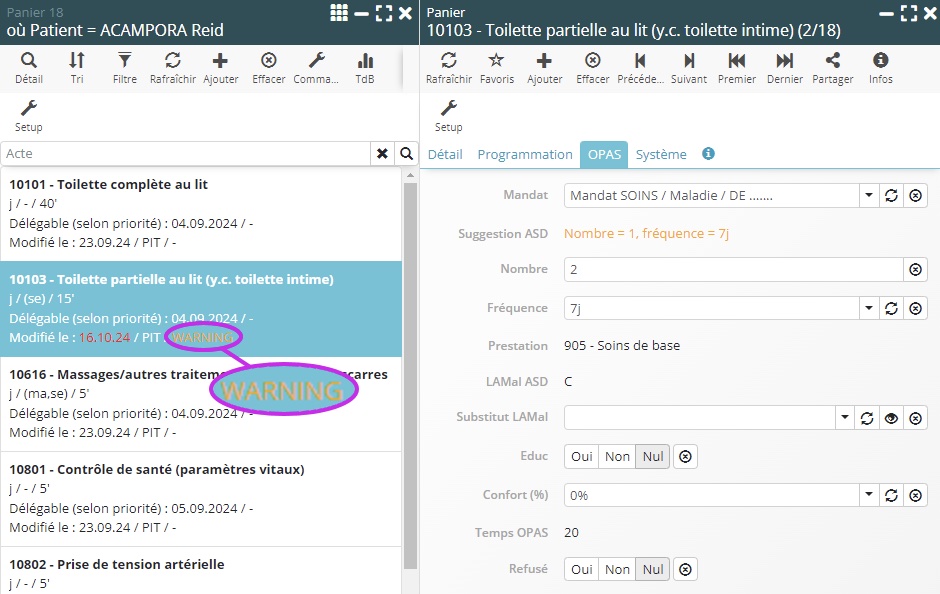Clear the Acte search field
The width and height of the screenshot is (940, 594).
tap(382, 154)
